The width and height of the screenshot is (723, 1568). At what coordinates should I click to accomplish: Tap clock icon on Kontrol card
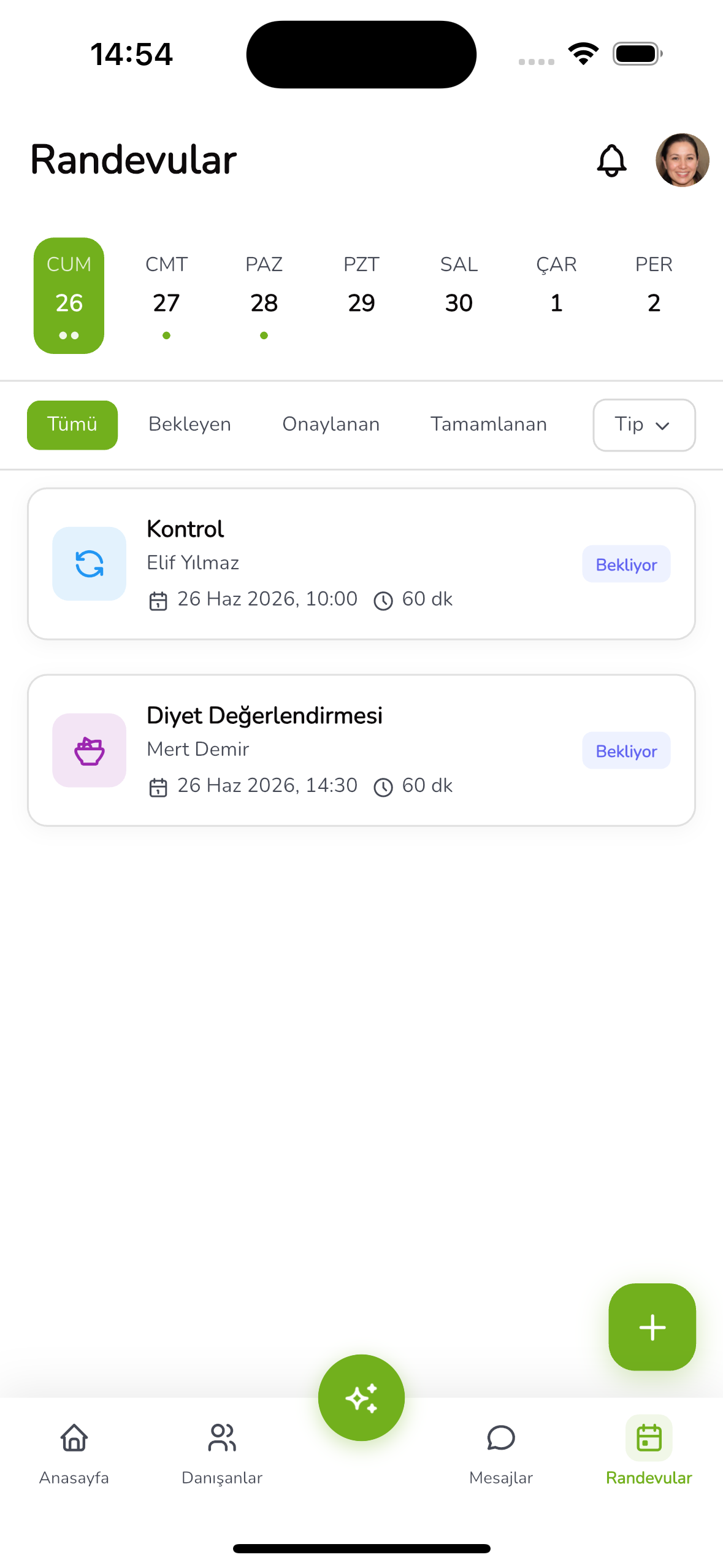point(383,601)
